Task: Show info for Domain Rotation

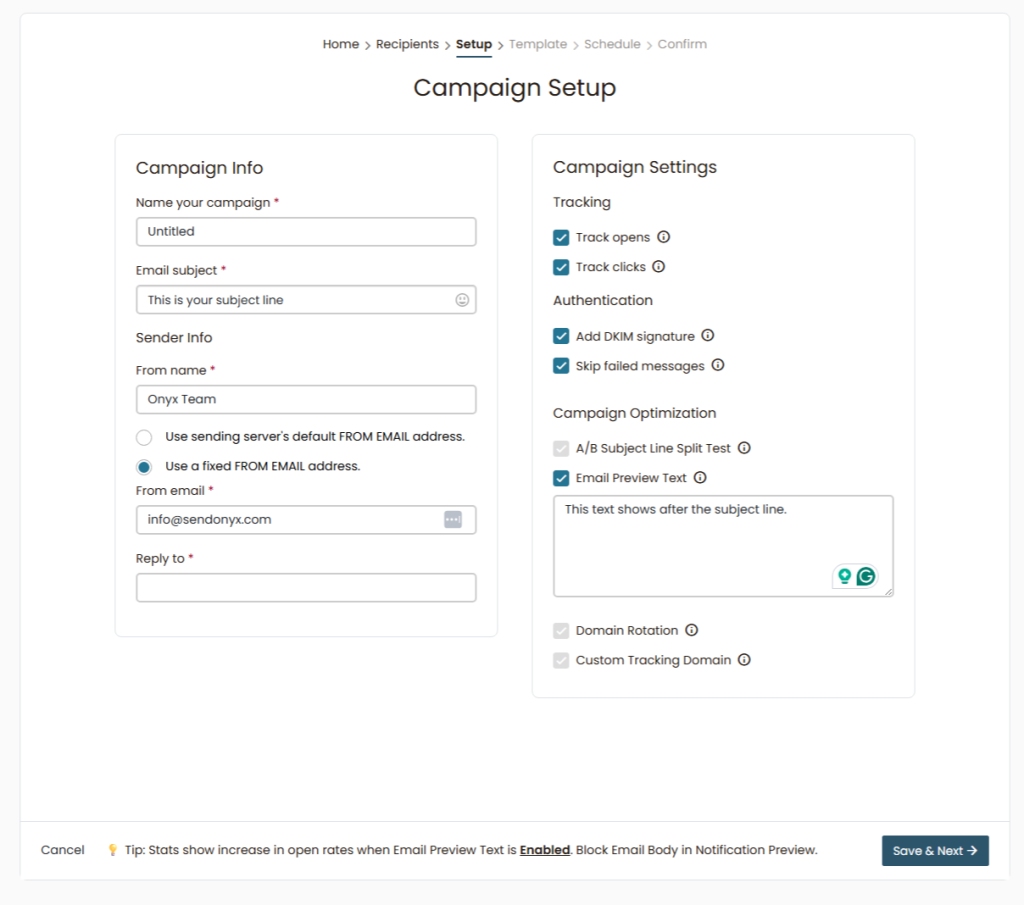Action: tap(691, 630)
